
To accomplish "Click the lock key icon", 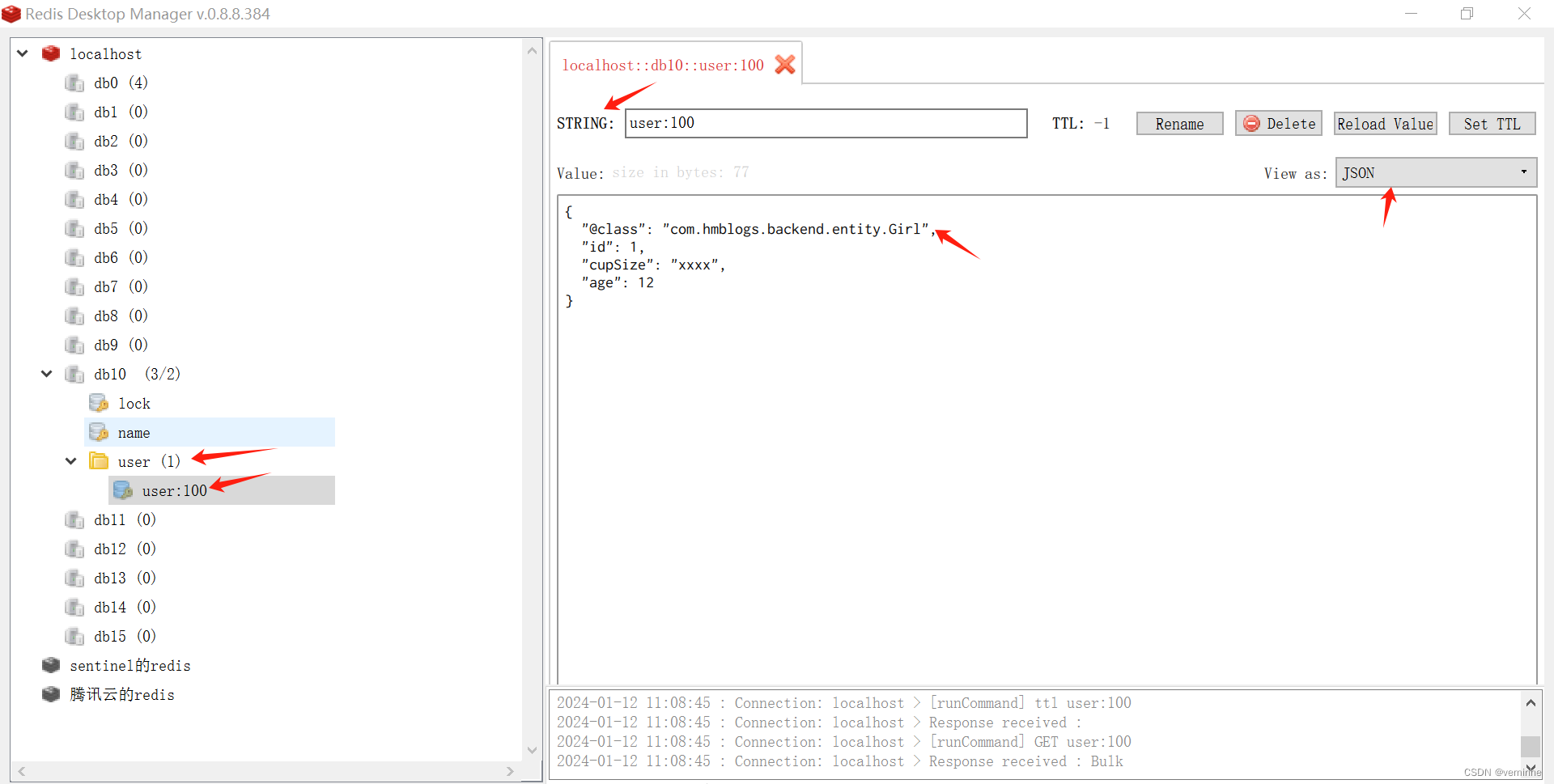I will (x=99, y=403).
